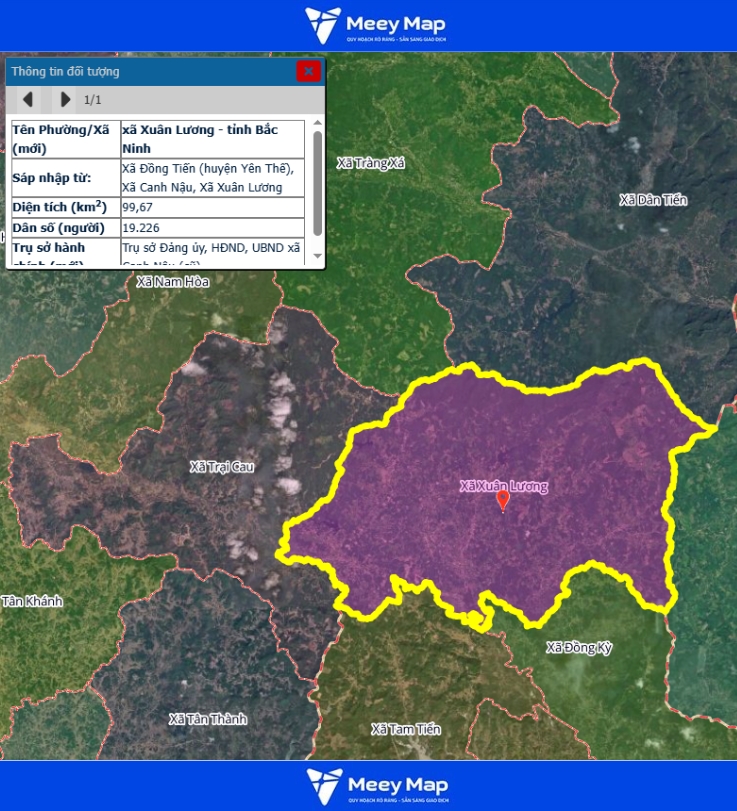Click the Xã Tràng Xá map label
This screenshot has height=811, width=737.
click(371, 163)
